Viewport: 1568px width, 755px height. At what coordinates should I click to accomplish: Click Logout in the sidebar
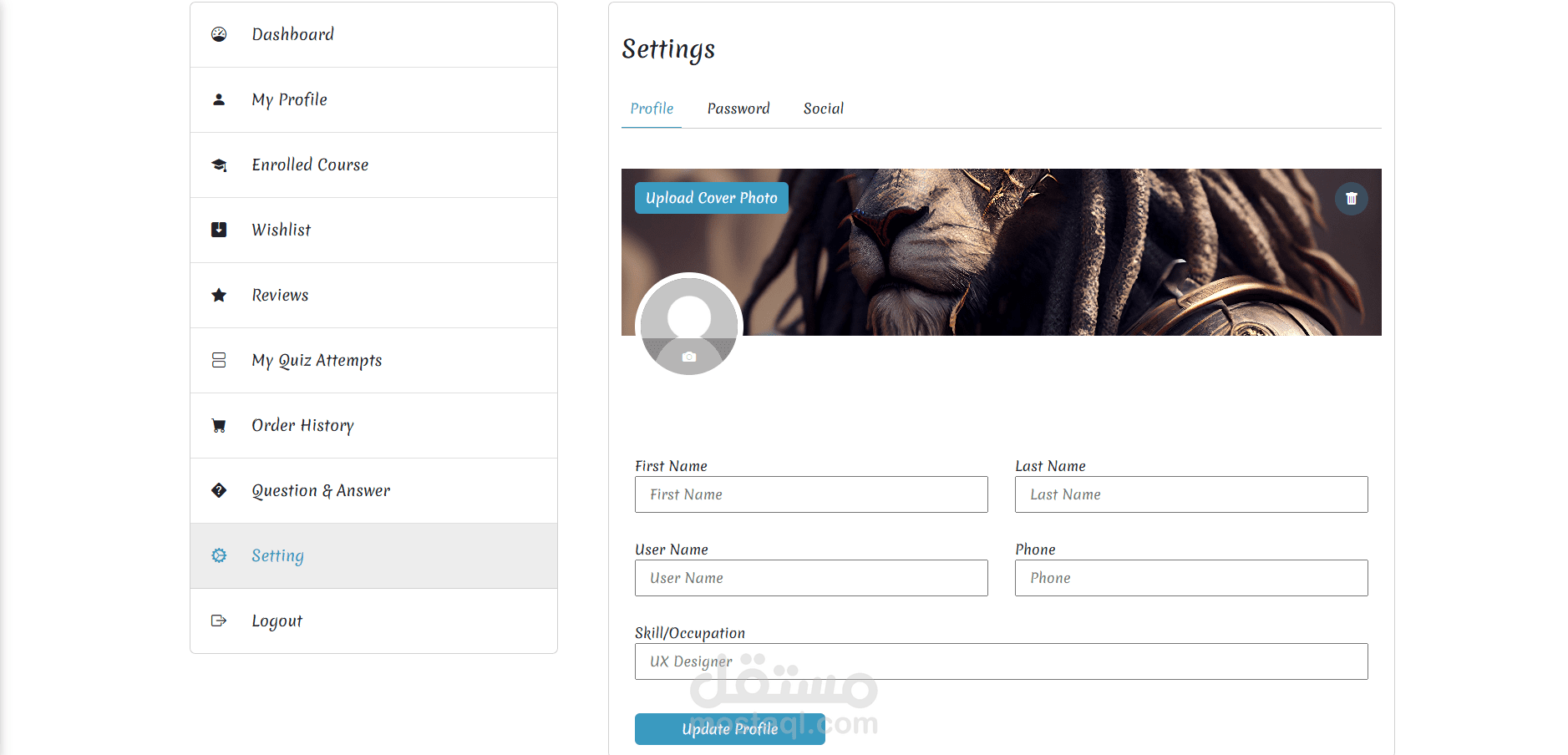coord(373,621)
